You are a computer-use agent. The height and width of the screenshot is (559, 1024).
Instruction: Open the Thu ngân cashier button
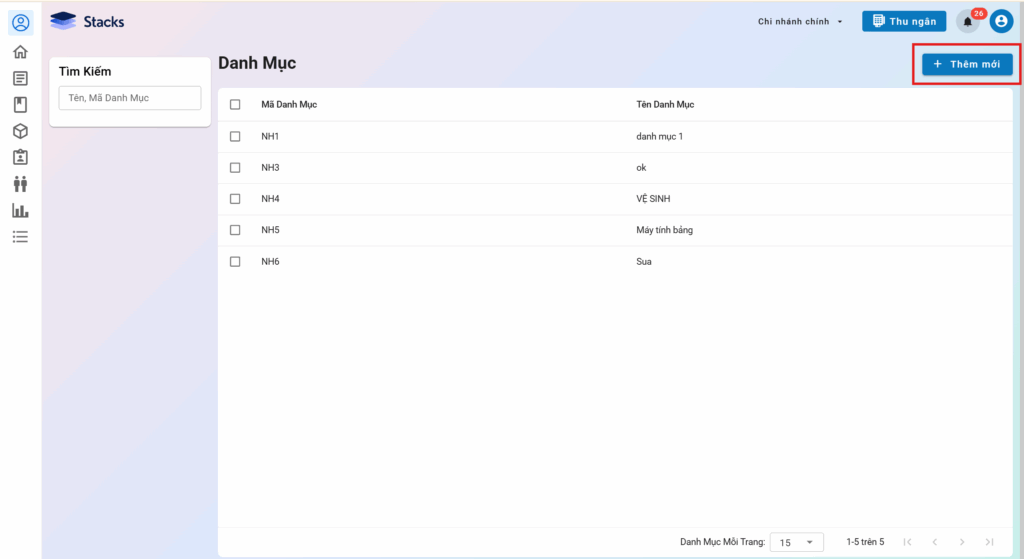click(x=904, y=22)
